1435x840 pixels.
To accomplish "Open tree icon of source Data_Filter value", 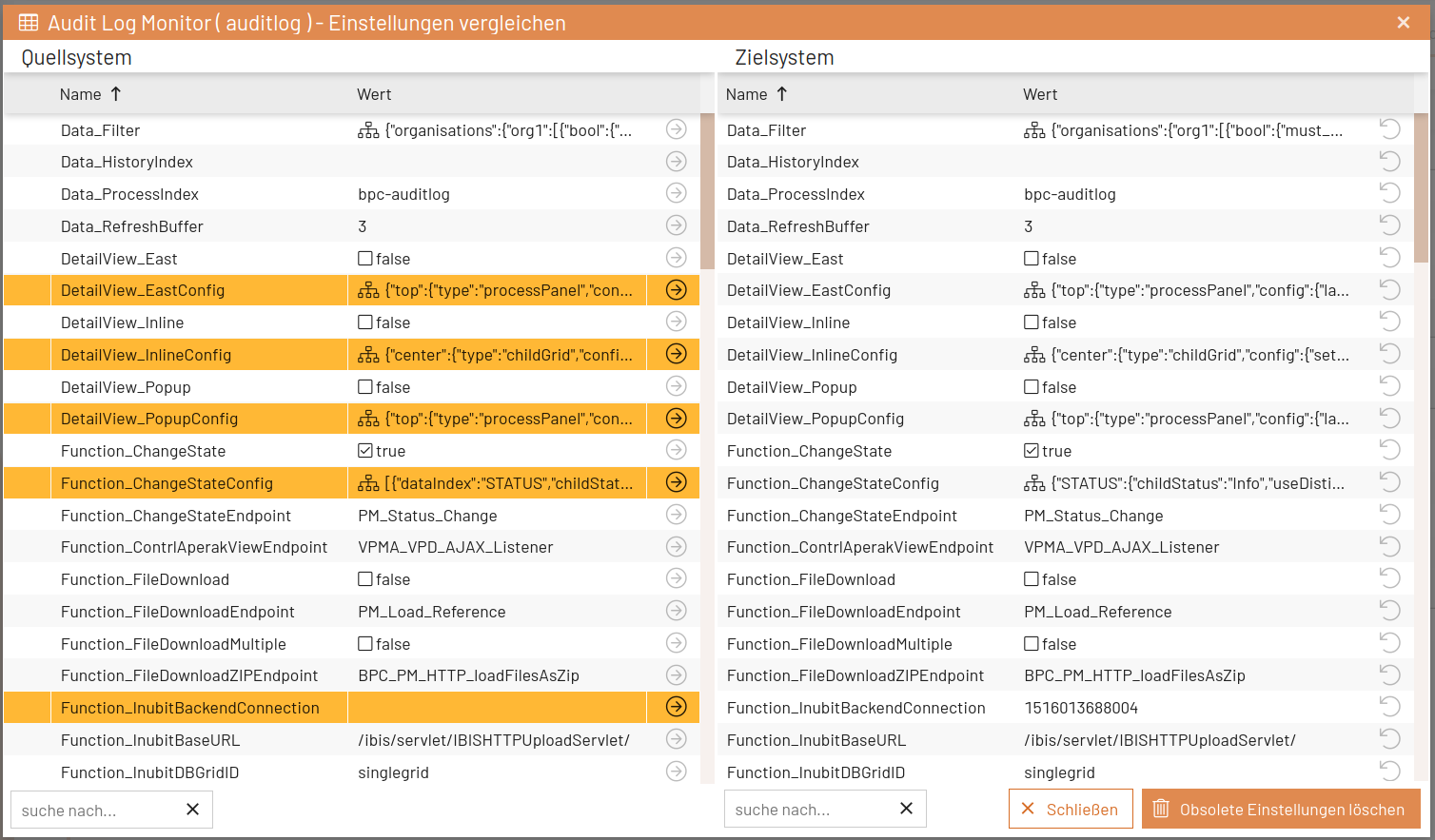I will click(x=368, y=130).
